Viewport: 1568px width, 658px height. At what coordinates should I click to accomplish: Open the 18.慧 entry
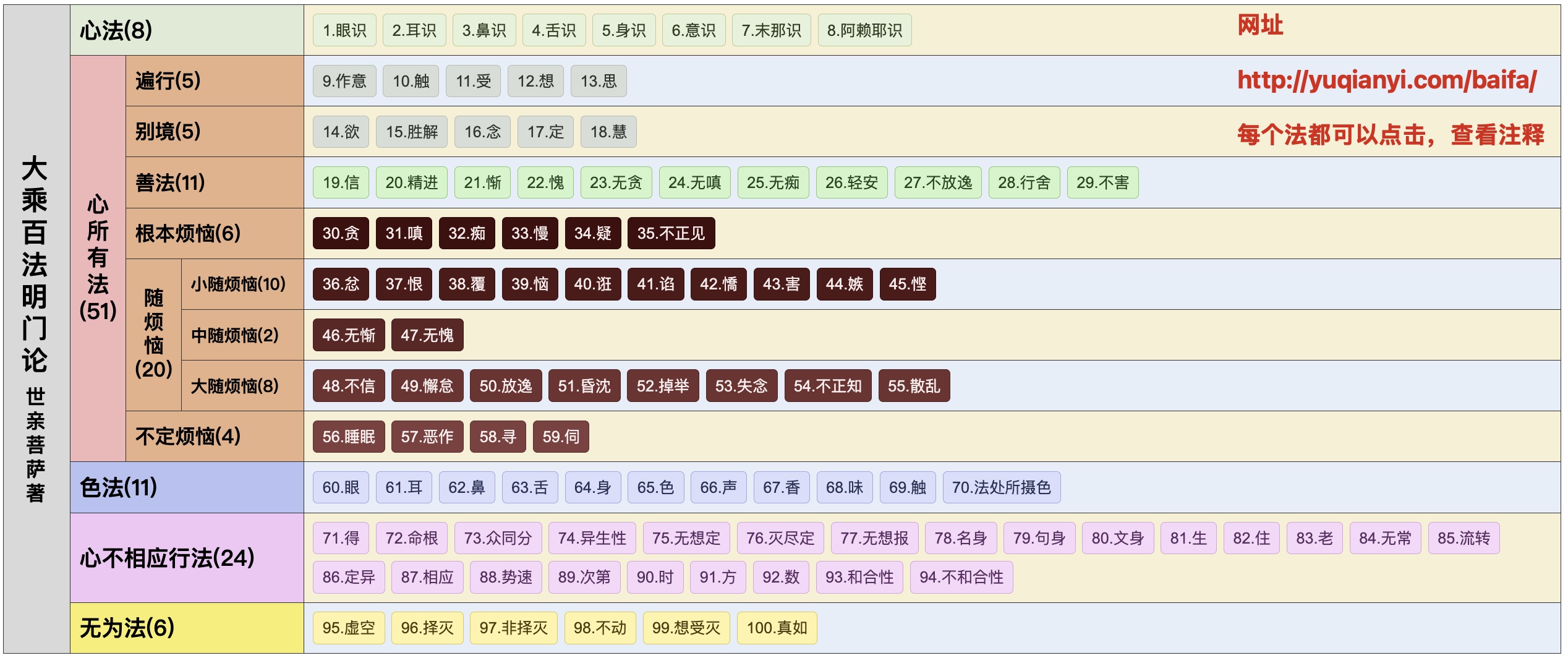click(x=608, y=132)
